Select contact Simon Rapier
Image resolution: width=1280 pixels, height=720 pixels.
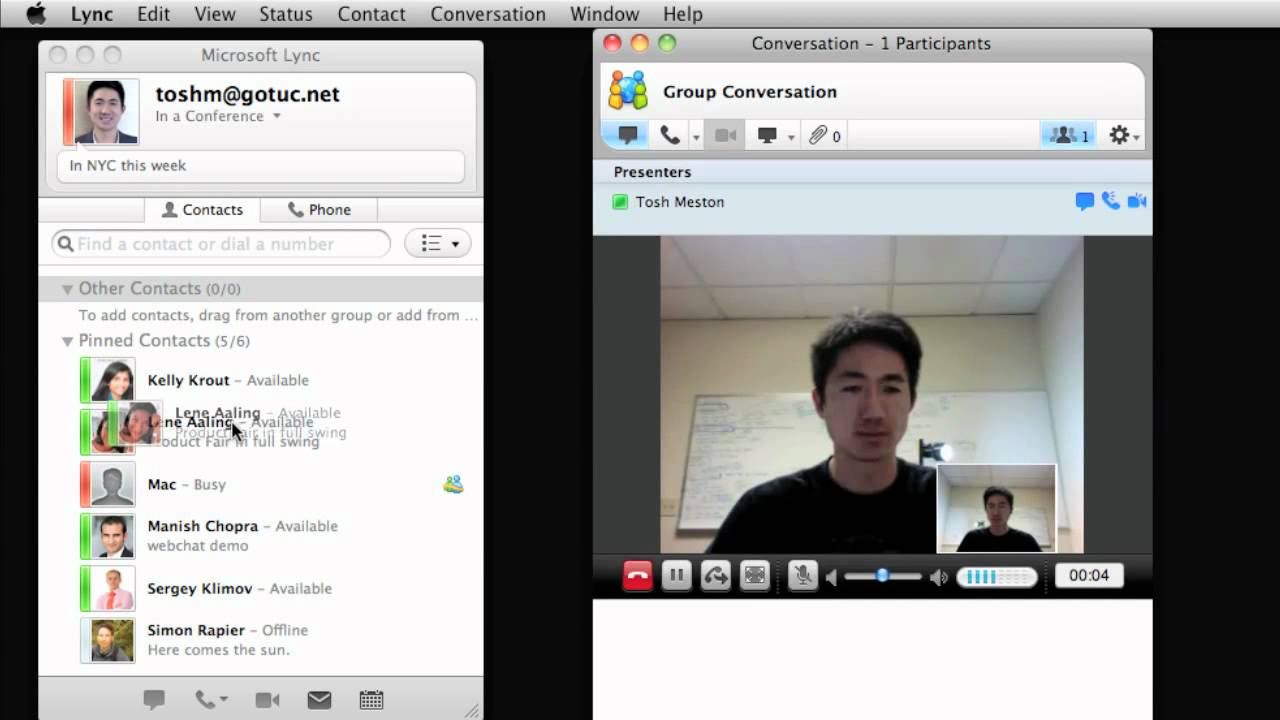coord(260,640)
